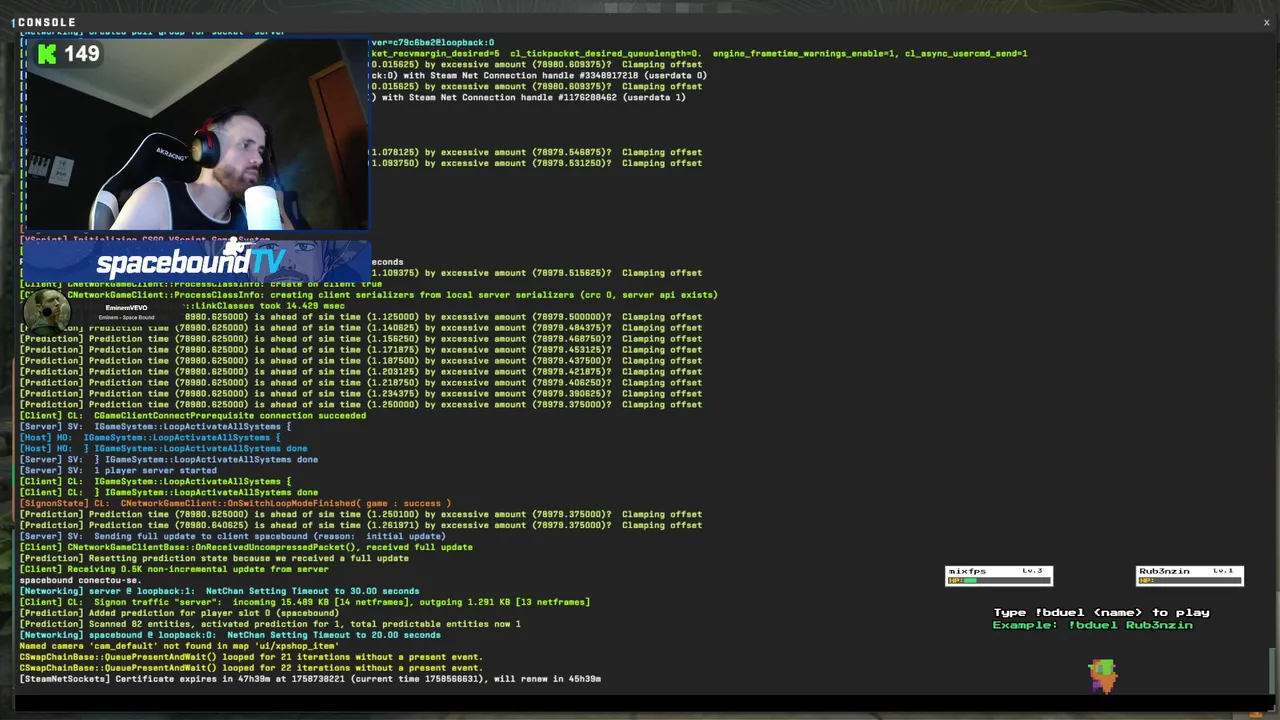The image size is (1280, 720).
Task: Click the mixfps HP bar
Action: coord(998,580)
